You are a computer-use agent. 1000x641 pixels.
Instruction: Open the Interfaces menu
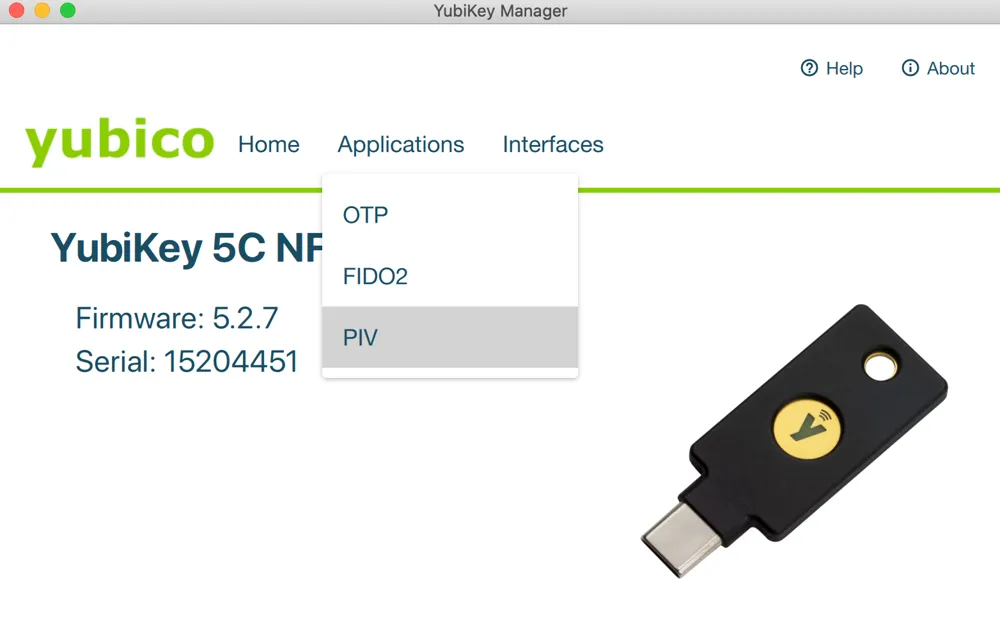click(x=553, y=145)
